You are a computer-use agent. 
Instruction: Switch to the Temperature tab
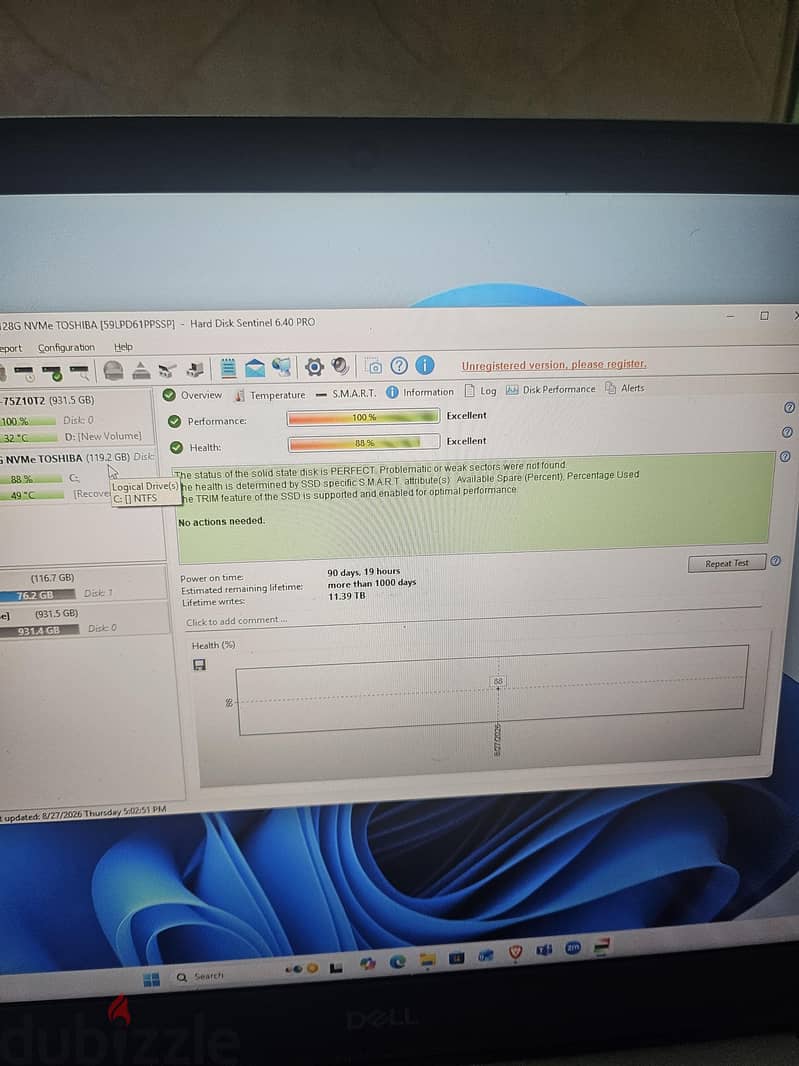pos(270,395)
